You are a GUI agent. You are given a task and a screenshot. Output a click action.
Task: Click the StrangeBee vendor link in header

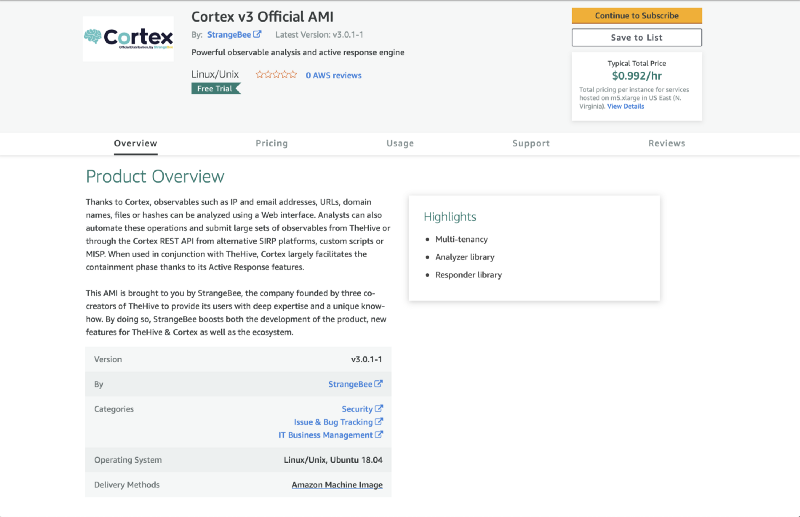click(229, 35)
